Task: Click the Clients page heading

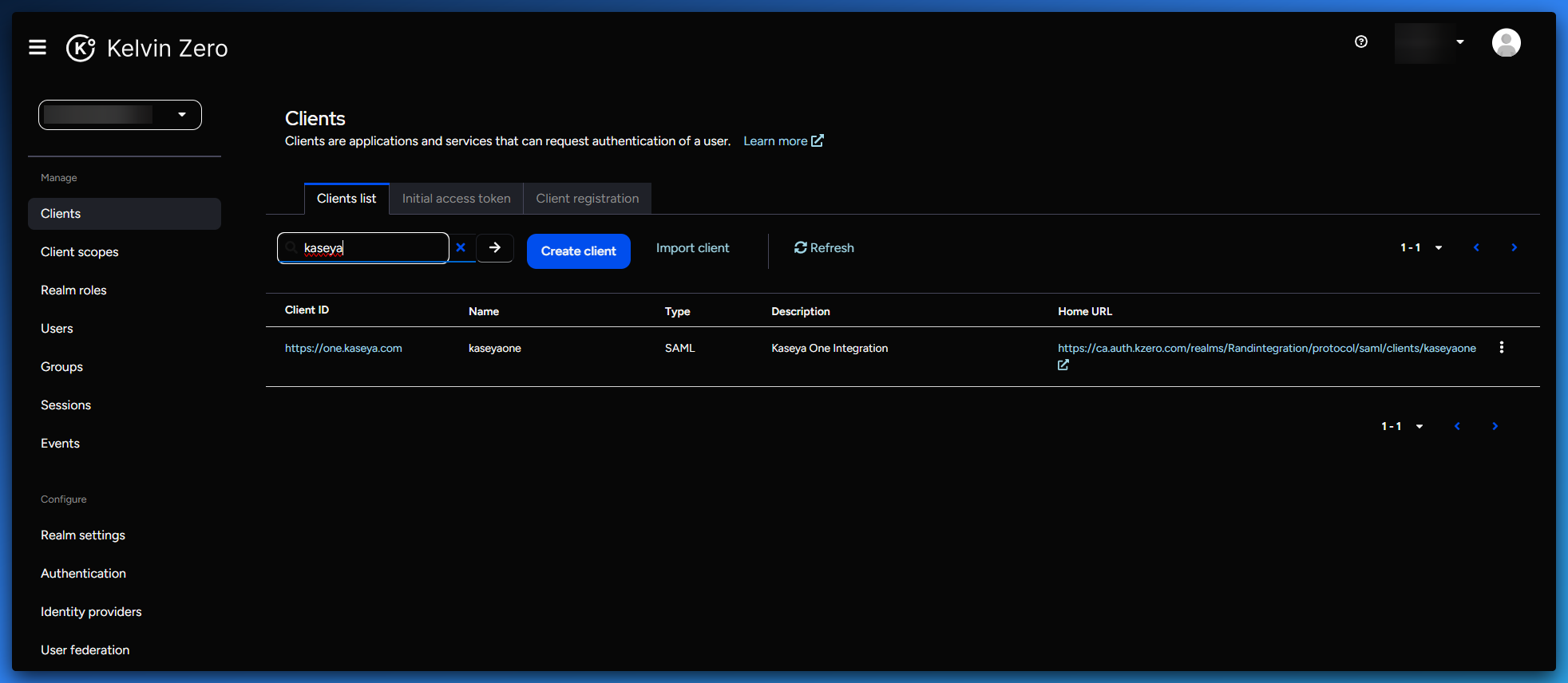Action: coord(315,118)
